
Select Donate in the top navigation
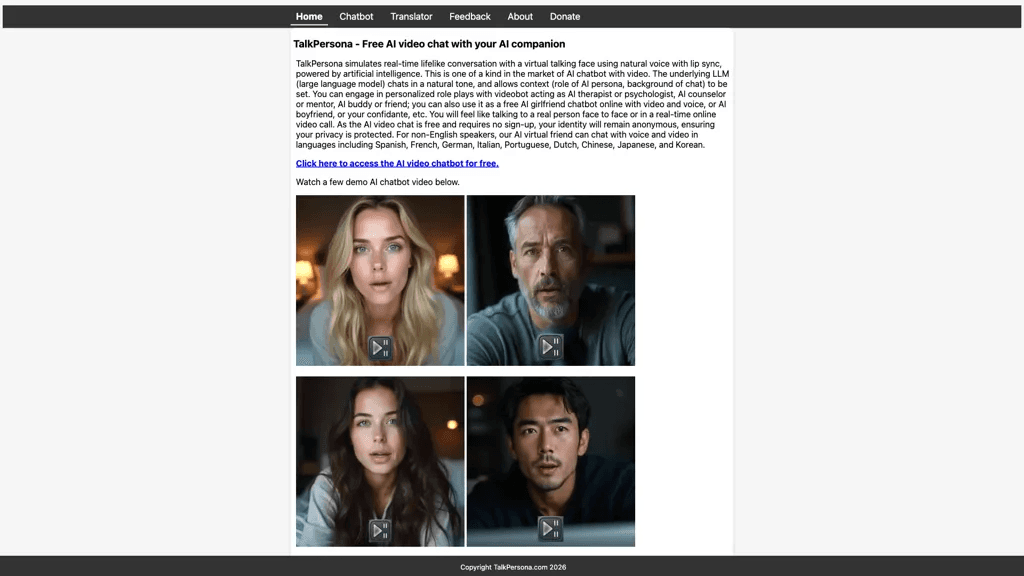pos(565,16)
